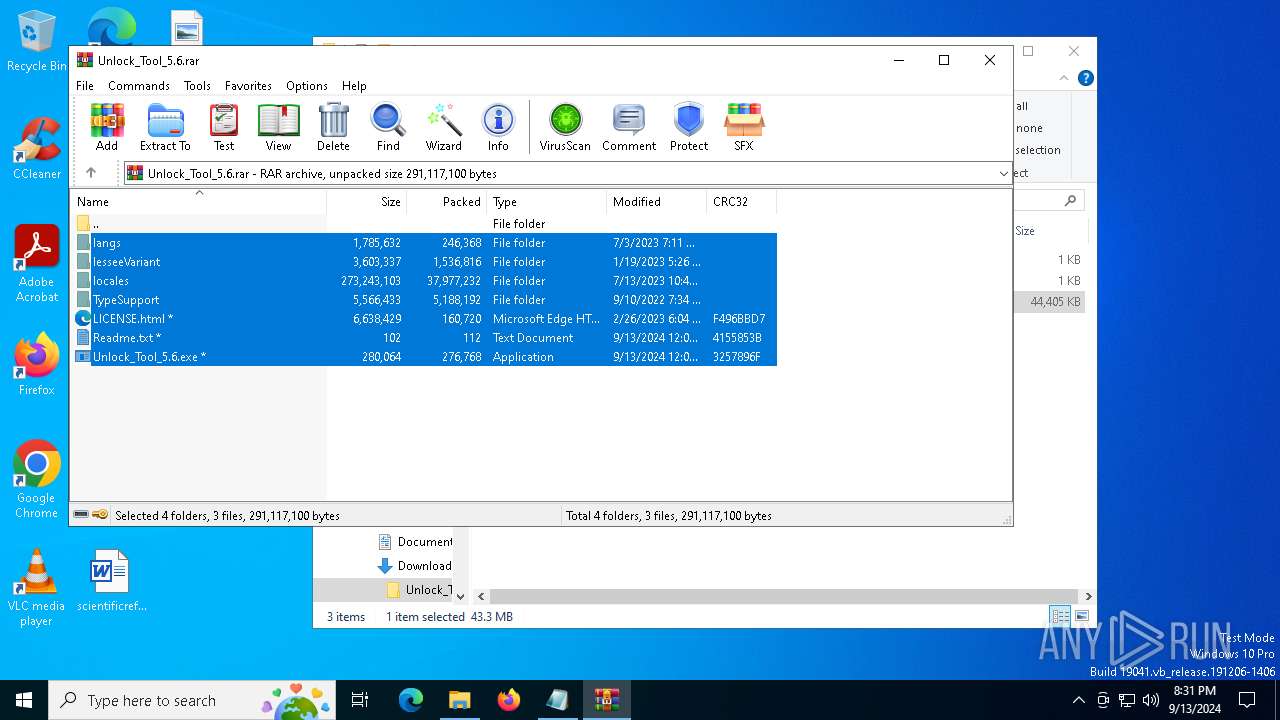1280x720 pixels.
Task: Select the Readme.txt file
Action: pyautogui.click(x=425, y=338)
